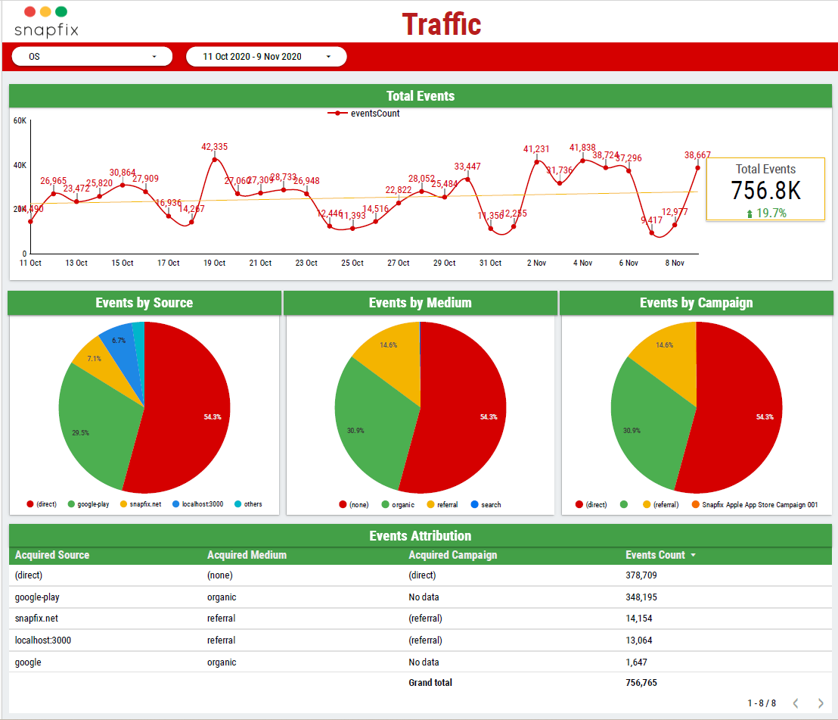
Task: Click the snapfix.net legend dot
Action: 123,504
